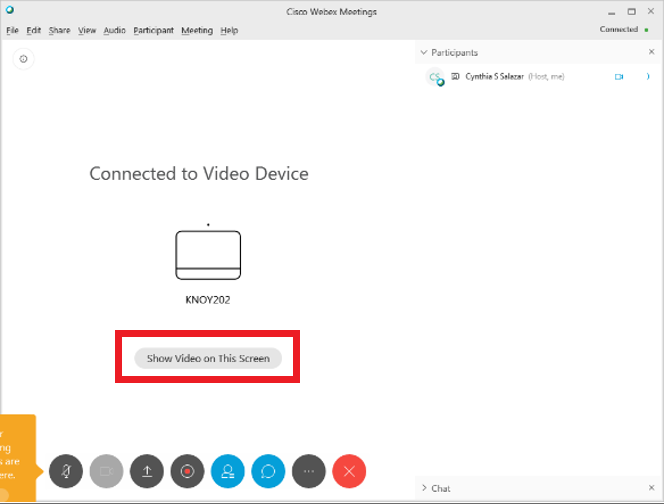Open the Participant menu

point(153,31)
